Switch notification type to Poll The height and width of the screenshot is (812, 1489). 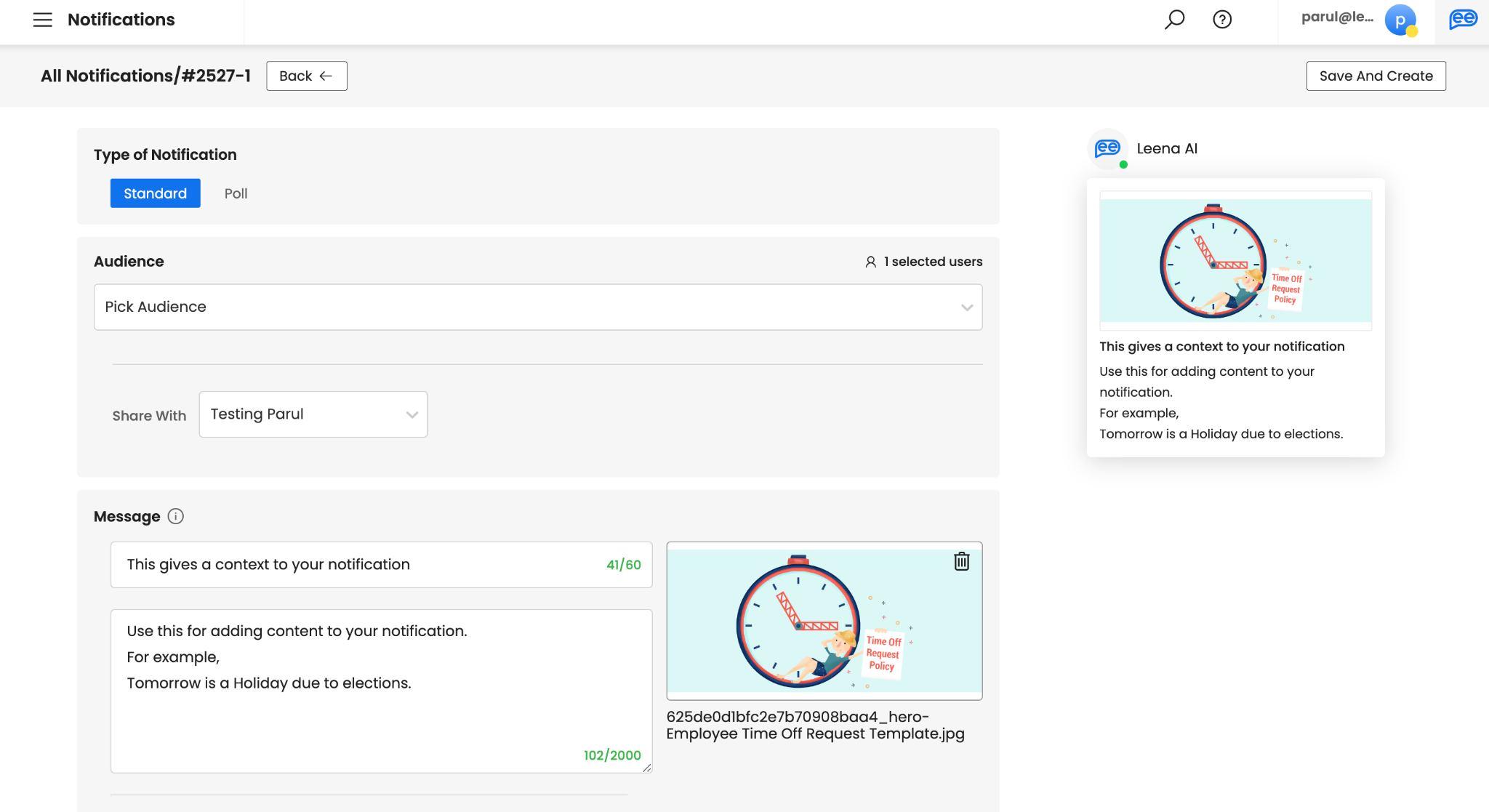click(x=236, y=193)
